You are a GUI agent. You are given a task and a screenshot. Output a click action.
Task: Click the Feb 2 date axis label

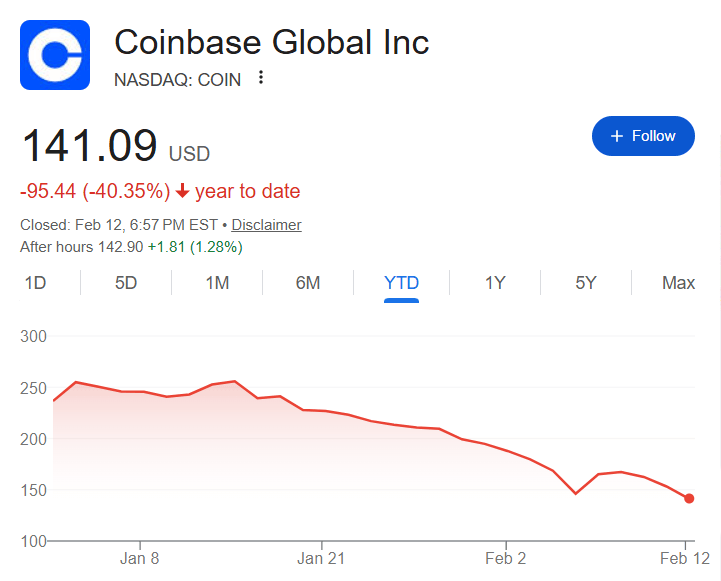507,558
